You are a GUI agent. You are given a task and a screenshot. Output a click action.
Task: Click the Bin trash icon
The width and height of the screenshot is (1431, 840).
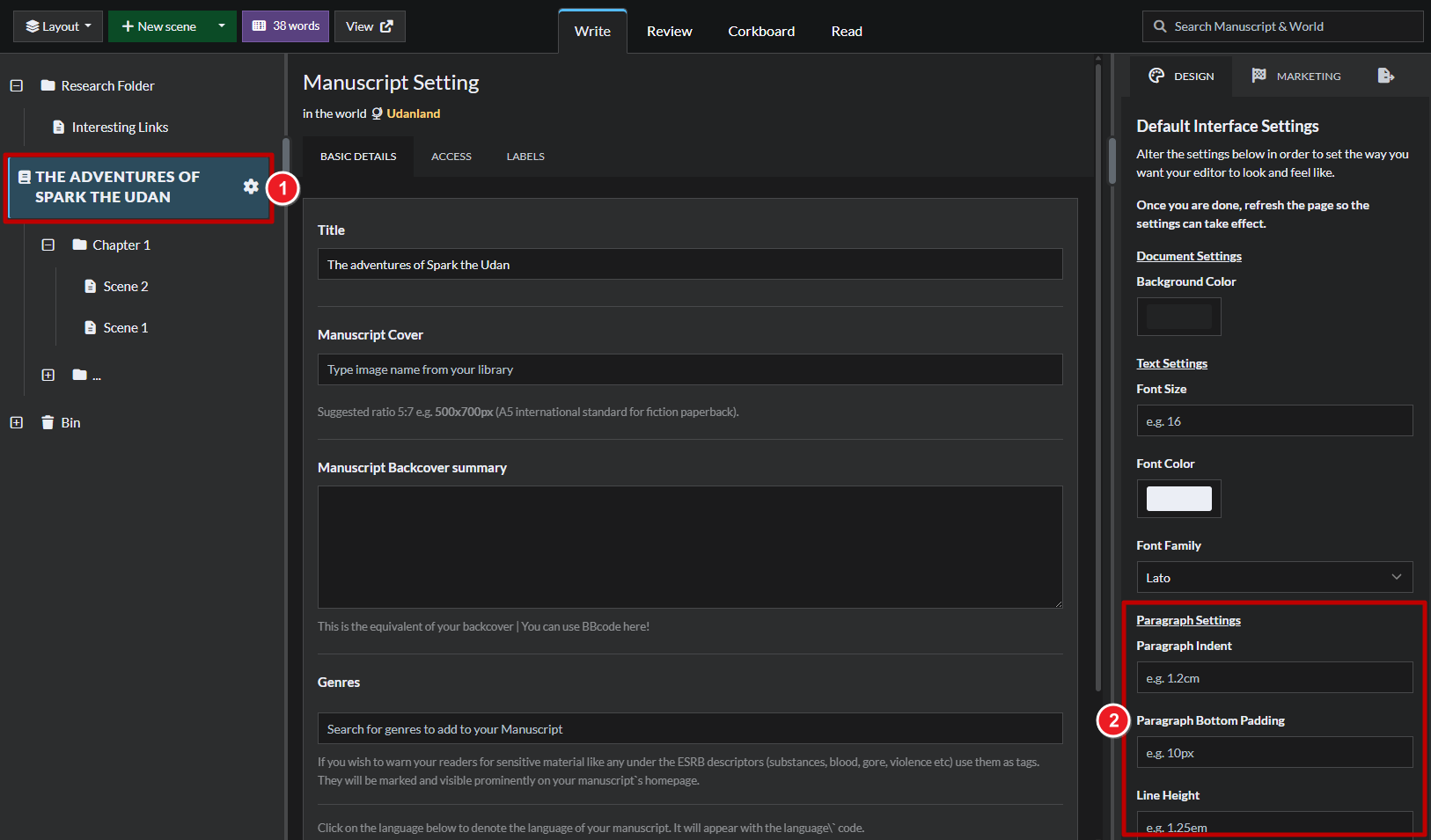(48, 422)
